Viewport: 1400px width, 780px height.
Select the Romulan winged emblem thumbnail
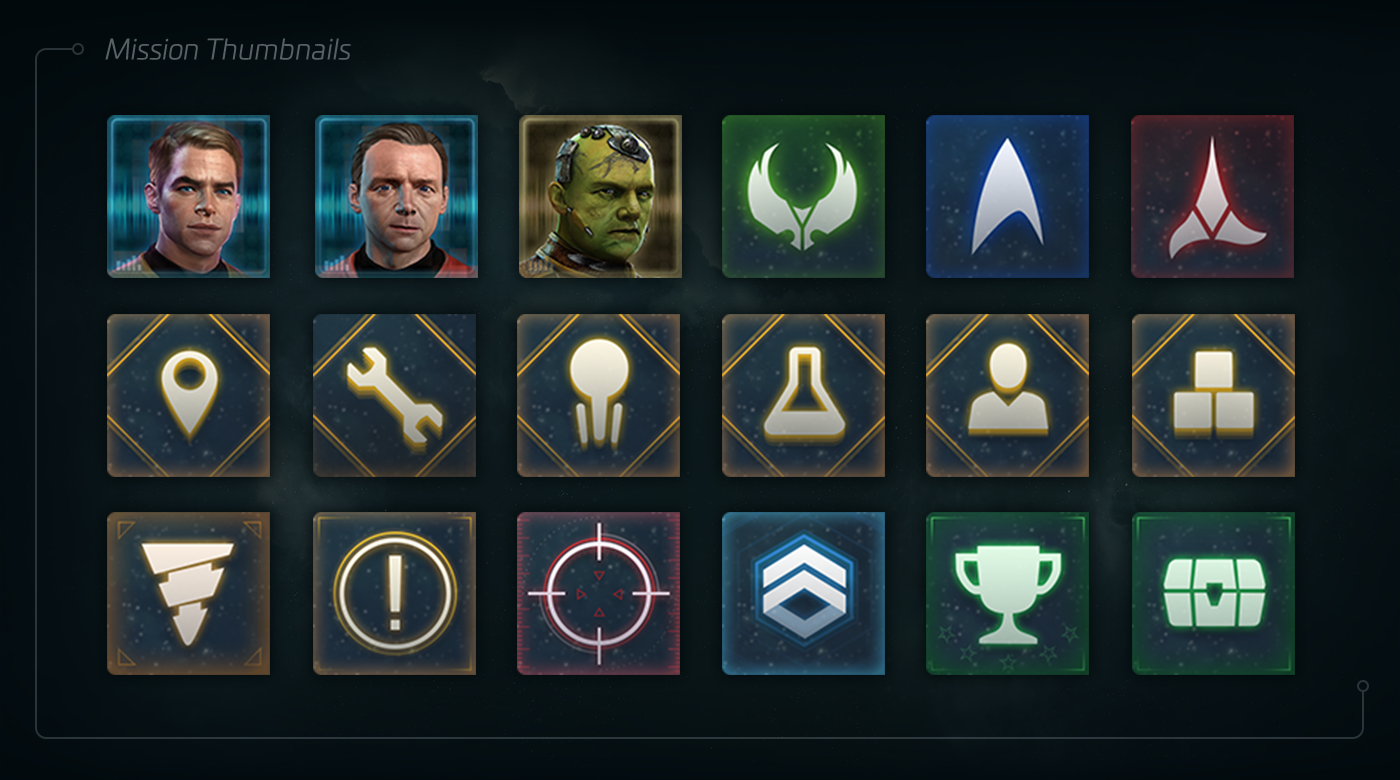pyautogui.click(x=804, y=197)
